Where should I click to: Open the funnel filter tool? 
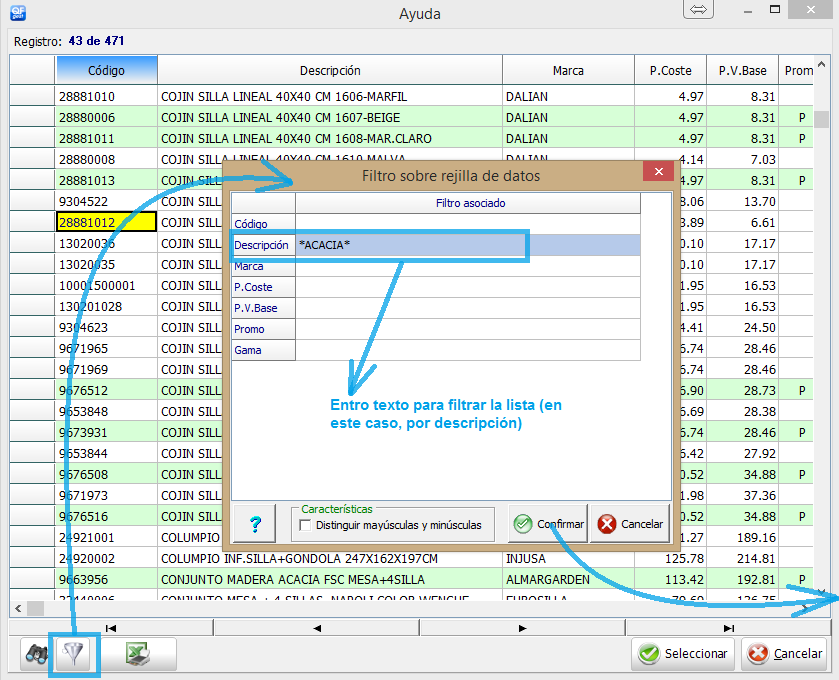coord(74,654)
